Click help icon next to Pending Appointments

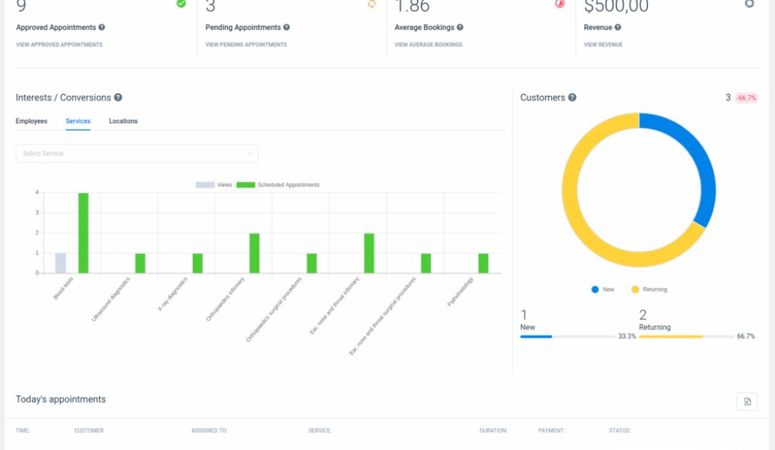pos(286,27)
